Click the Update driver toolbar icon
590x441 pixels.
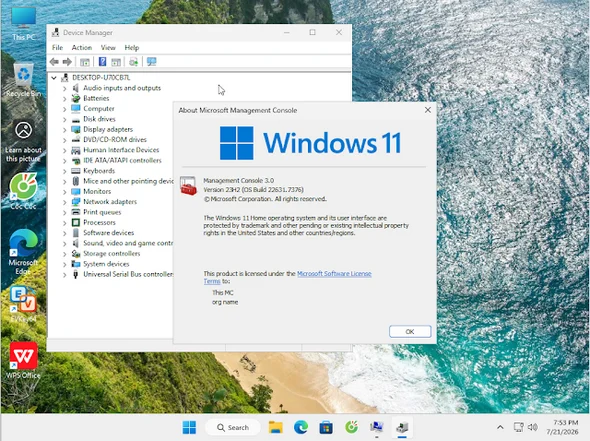pos(134,62)
